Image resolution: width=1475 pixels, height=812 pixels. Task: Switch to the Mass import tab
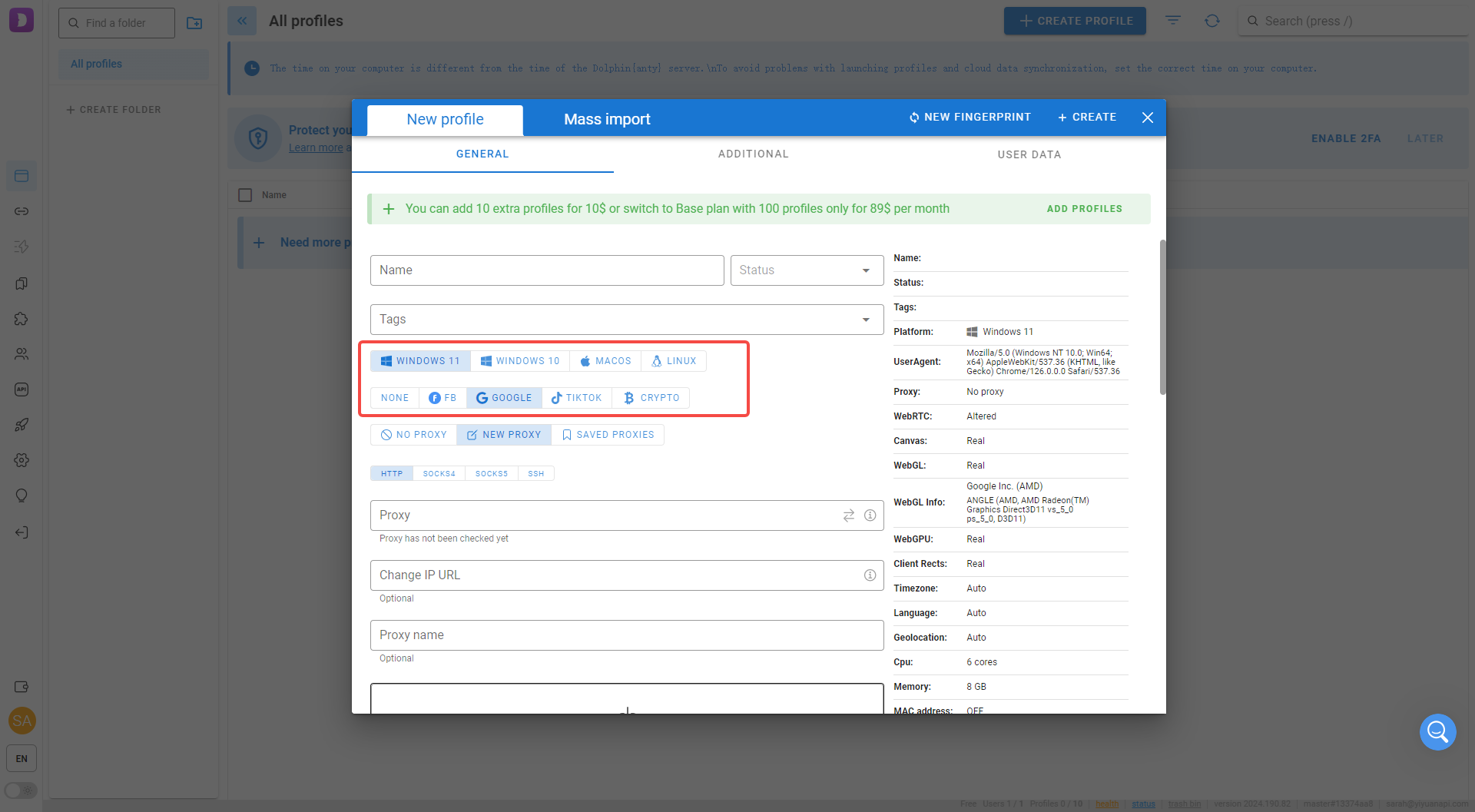(x=607, y=120)
